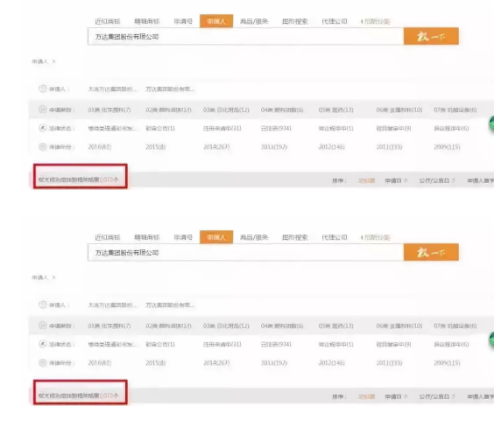Click the 申请类别 row icon in the upper panel
This screenshot has height=425, width=497.
(x=42, y=109)
